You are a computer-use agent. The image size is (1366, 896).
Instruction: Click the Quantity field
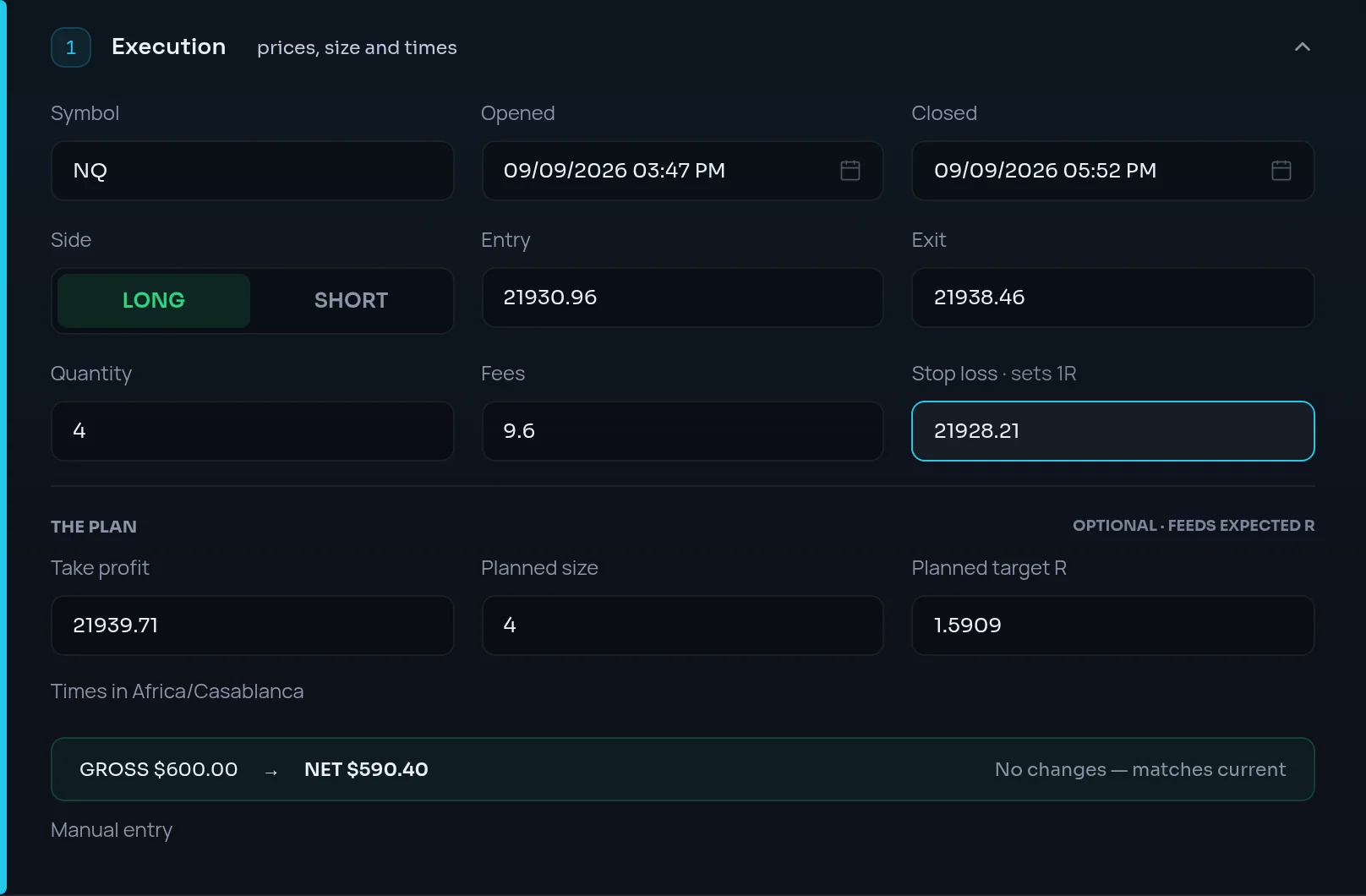tap(253, 431)
